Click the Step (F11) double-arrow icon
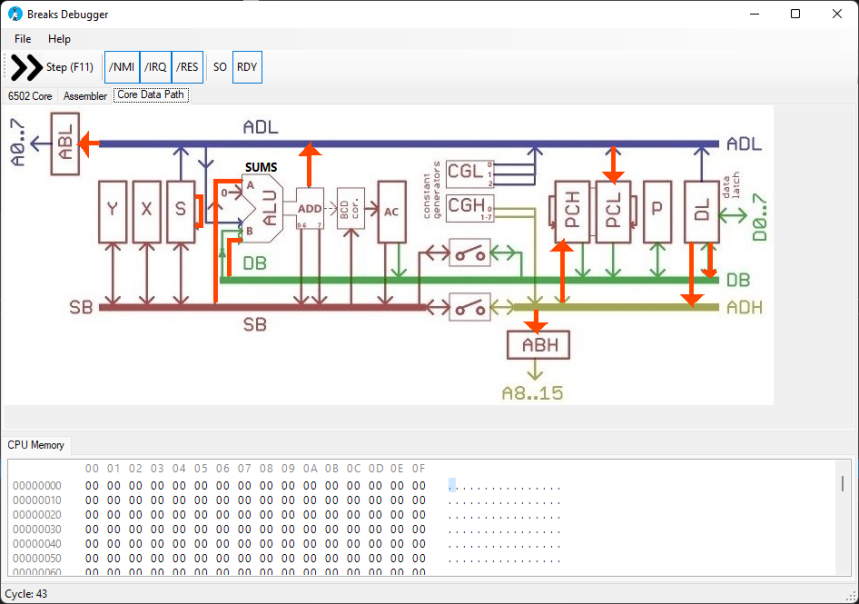This screenshot has width=859, height=604. click(26, 68)
